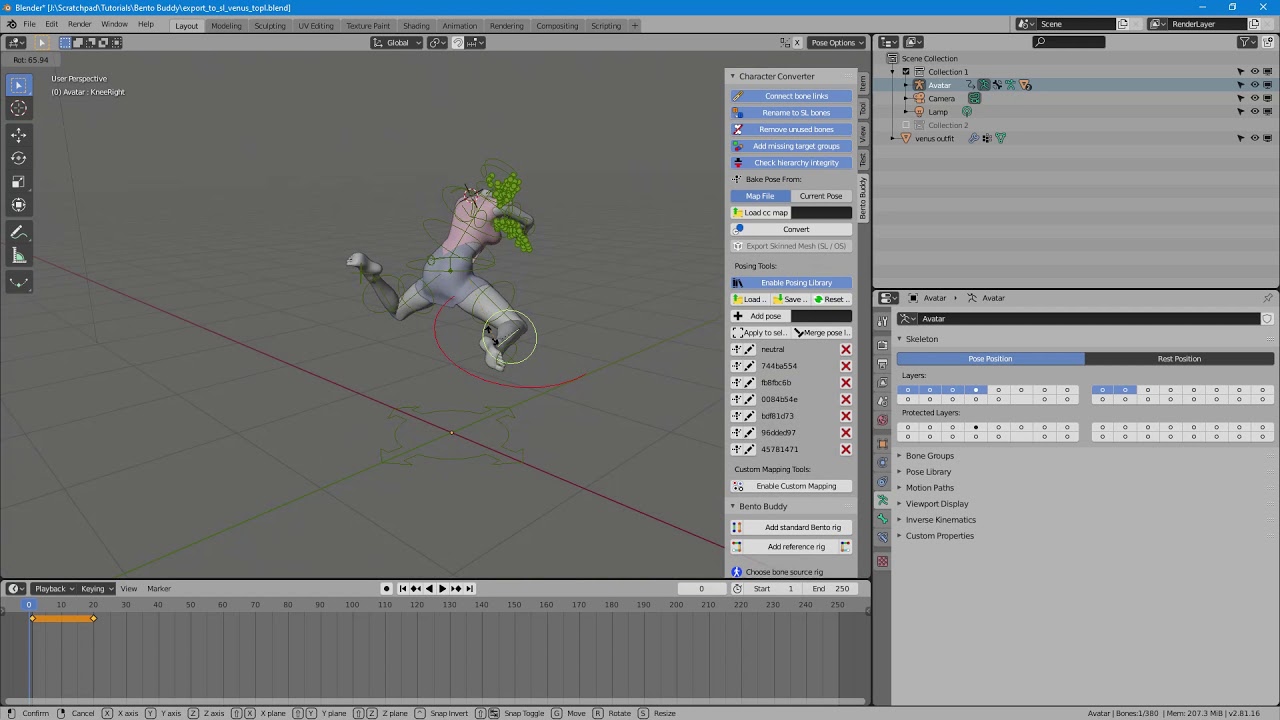Viewport: 1280px width, 720px height.
Task: Pick the Rotate tool in the toolbar
Action: coord(19,158)
